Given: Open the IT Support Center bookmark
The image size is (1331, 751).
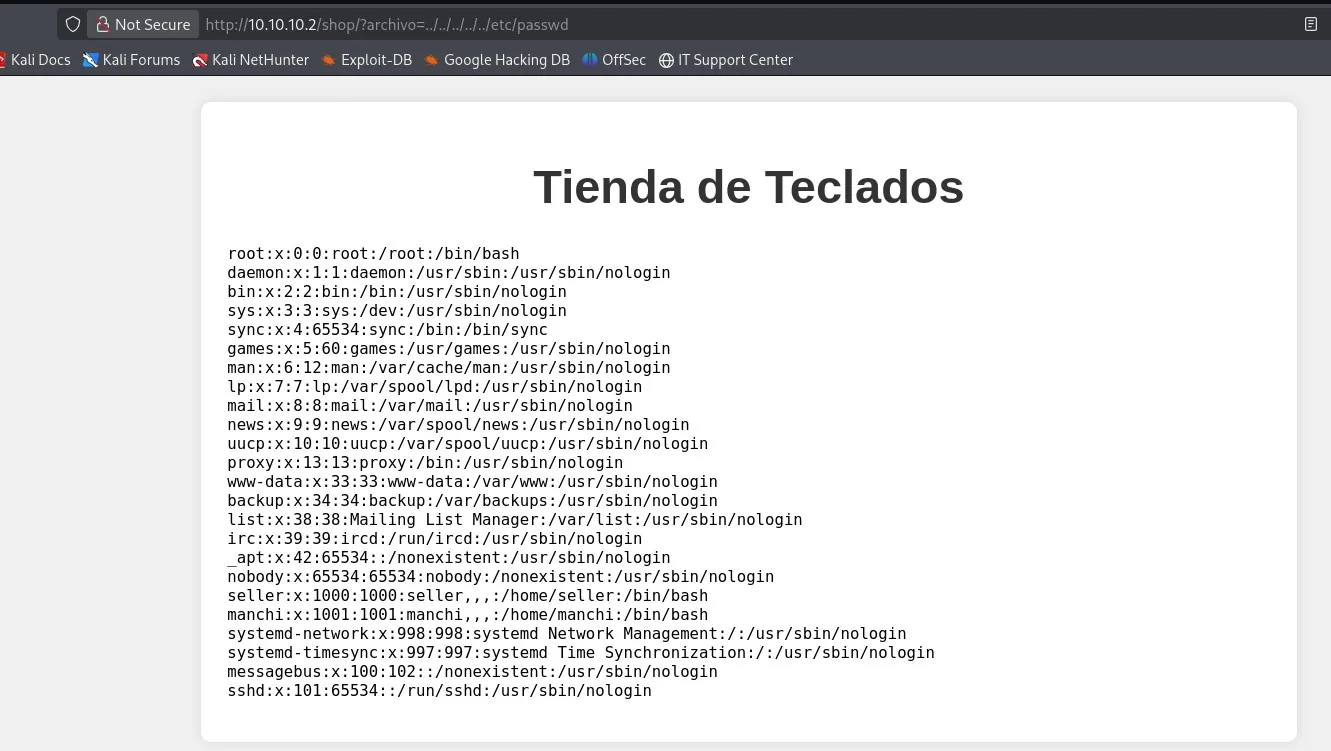Looking at the screenshot, I should pos(726,60).
